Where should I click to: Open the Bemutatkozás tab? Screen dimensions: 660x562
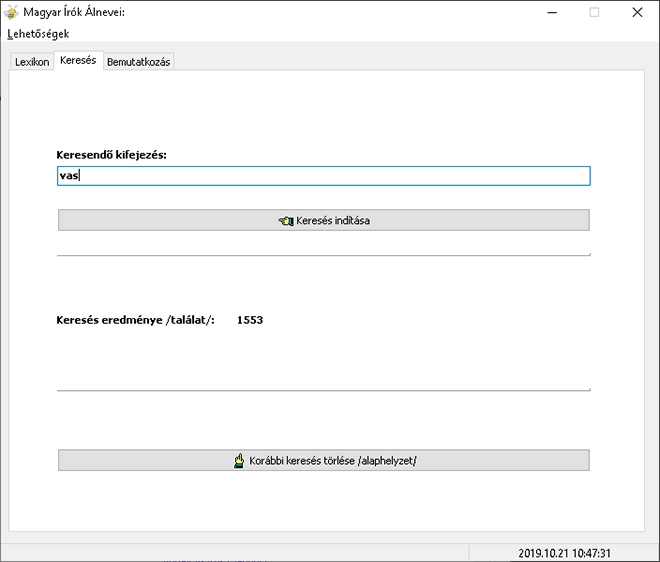click(x=138, y=62)
